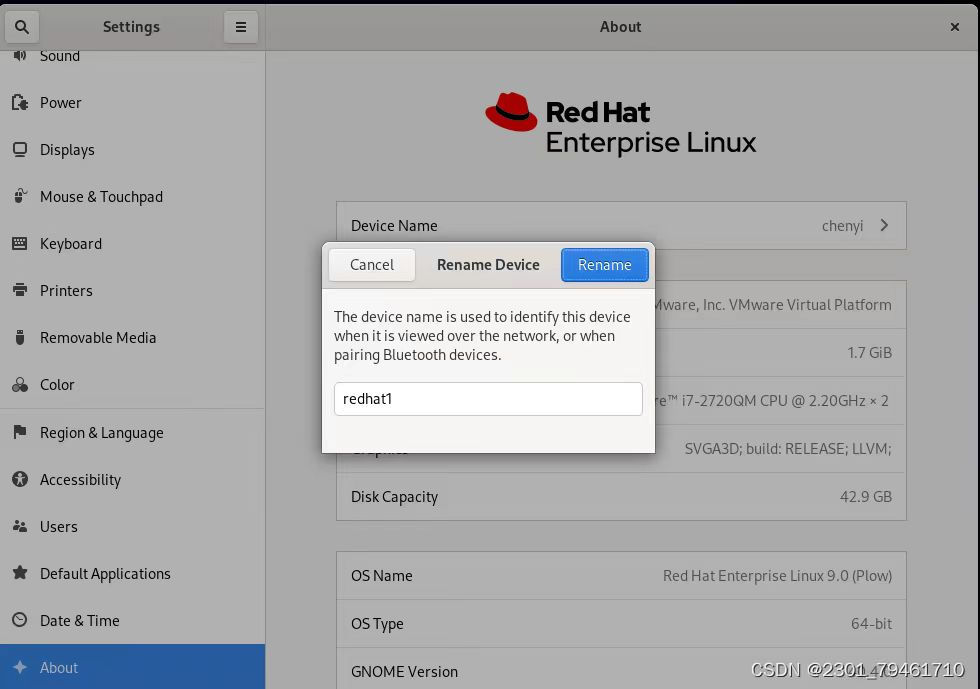This screenshot has height=689, width=980.
Task: Click the Printers icon in sidebar
Action: [20, 290]
